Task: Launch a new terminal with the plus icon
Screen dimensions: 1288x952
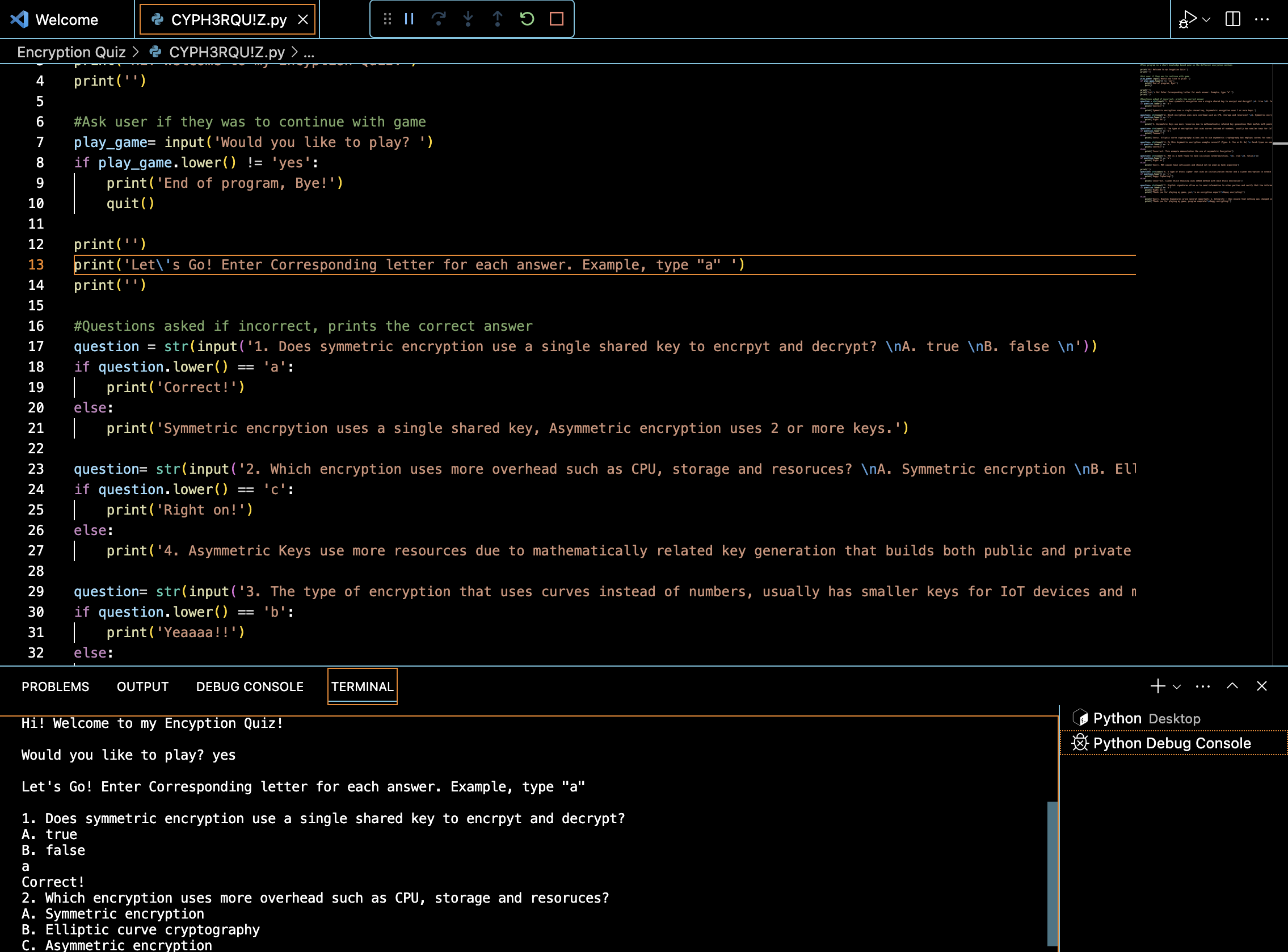Action: click(1157, 686)
